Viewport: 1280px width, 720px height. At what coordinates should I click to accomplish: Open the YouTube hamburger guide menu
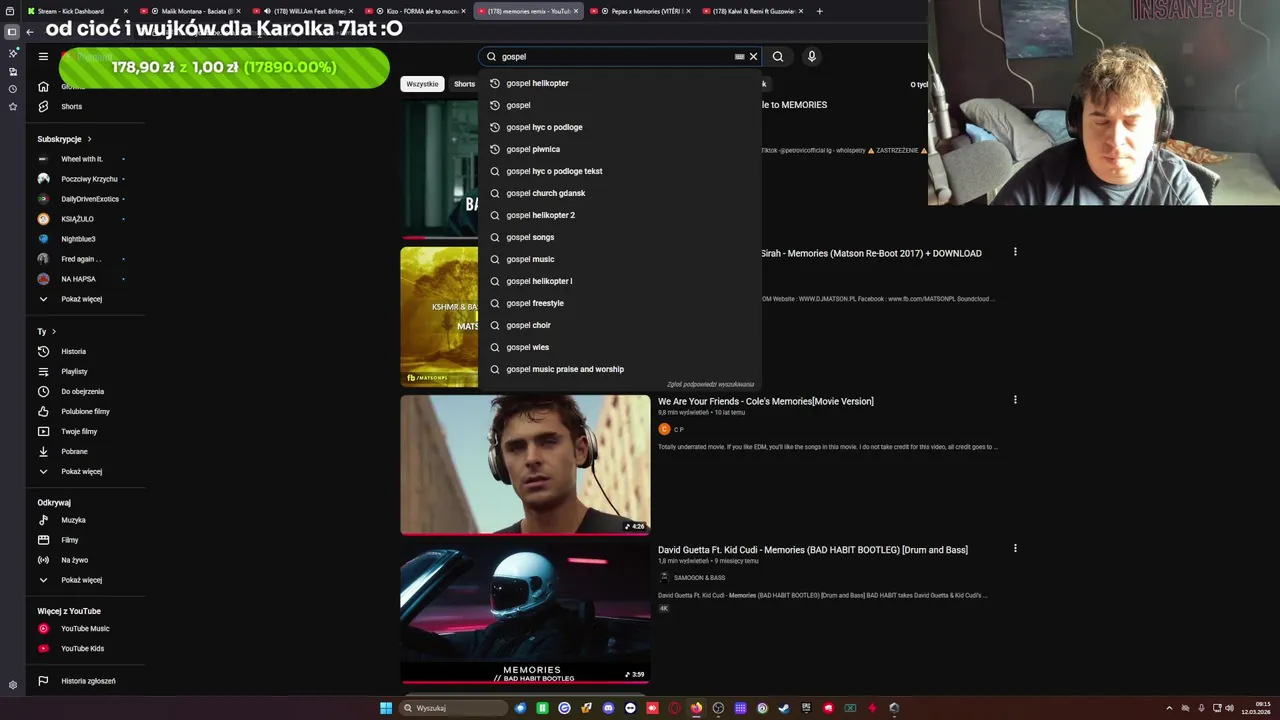coord(43,56)
